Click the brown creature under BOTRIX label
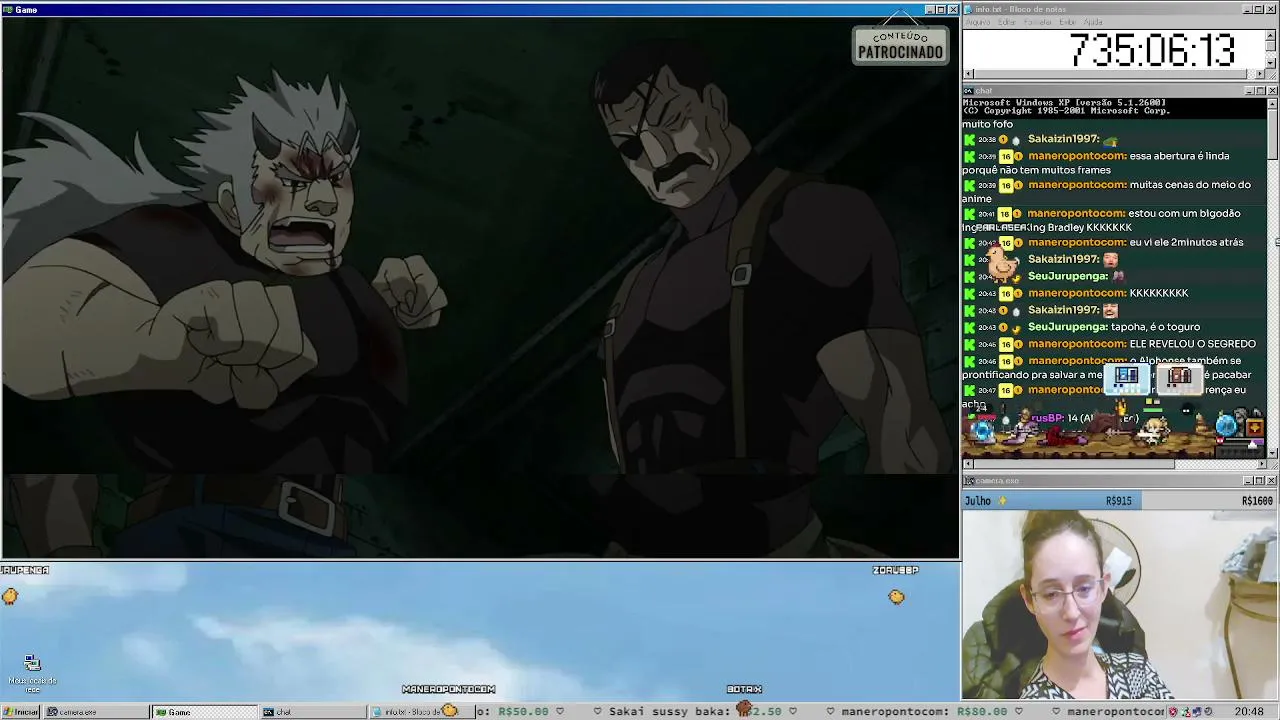 (x=744, y=708)
